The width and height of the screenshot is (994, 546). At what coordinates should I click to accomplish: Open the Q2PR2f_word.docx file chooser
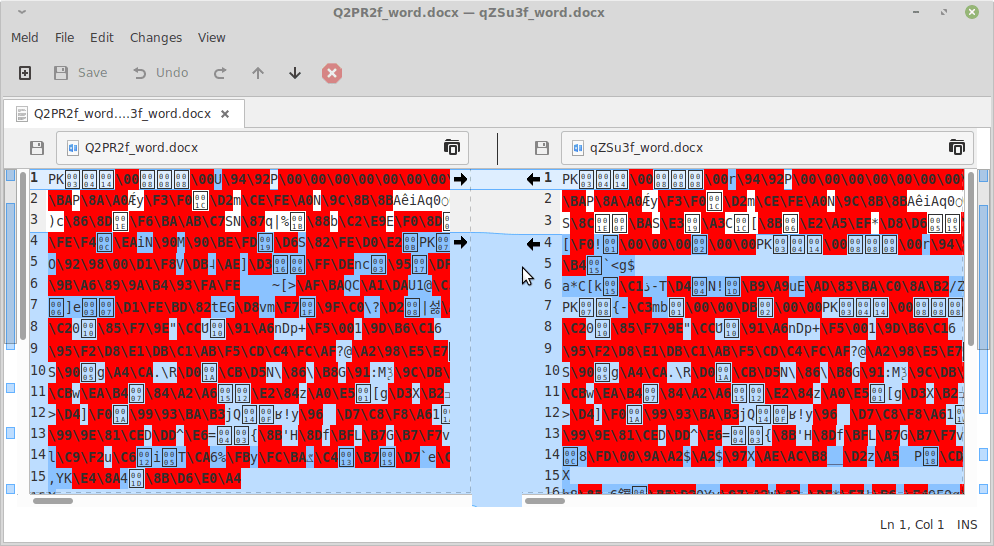[x=262, y=148]
